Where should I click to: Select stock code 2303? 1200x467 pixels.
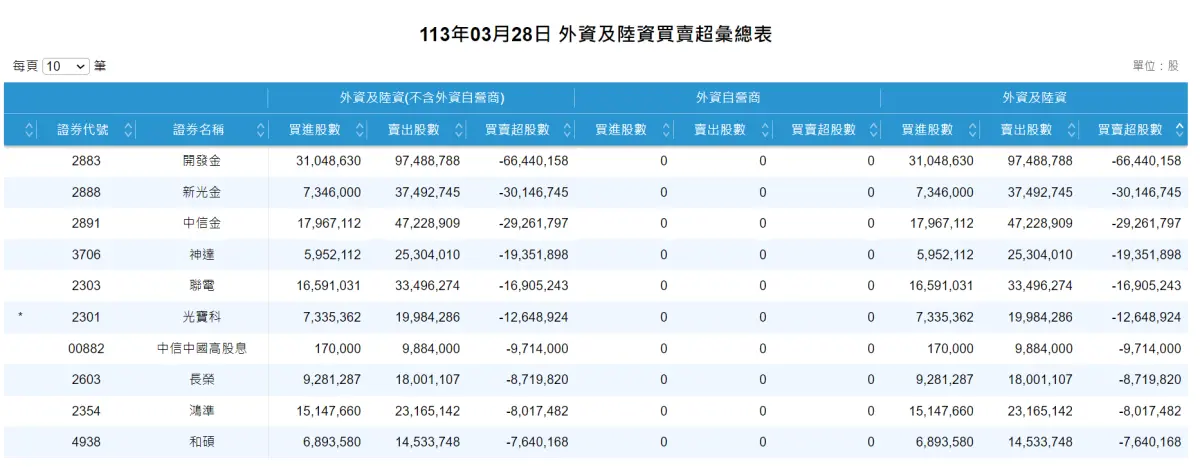pos(86,286)
